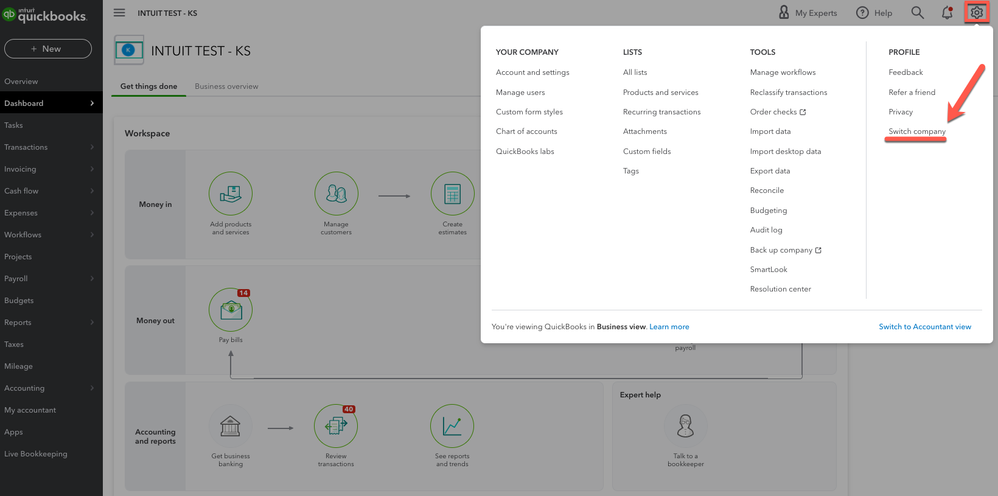The height and width of the screenshot is (496, 998).
Task: Open Manage users
Action: 520,92
